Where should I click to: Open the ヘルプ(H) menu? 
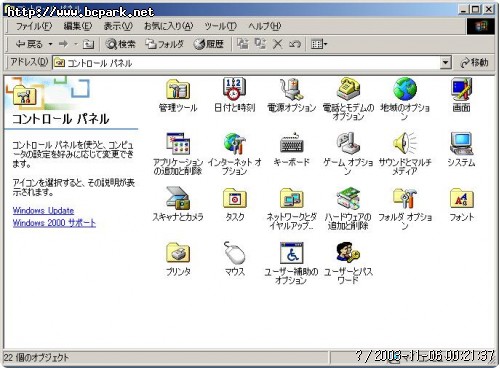coord(265,26)
